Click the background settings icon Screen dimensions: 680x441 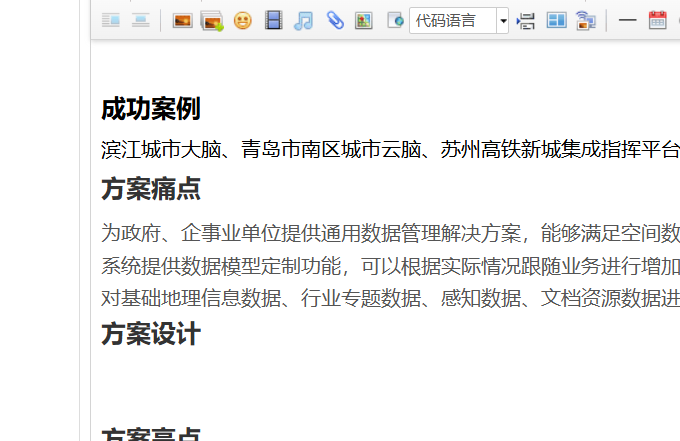(x=586, y=20)
